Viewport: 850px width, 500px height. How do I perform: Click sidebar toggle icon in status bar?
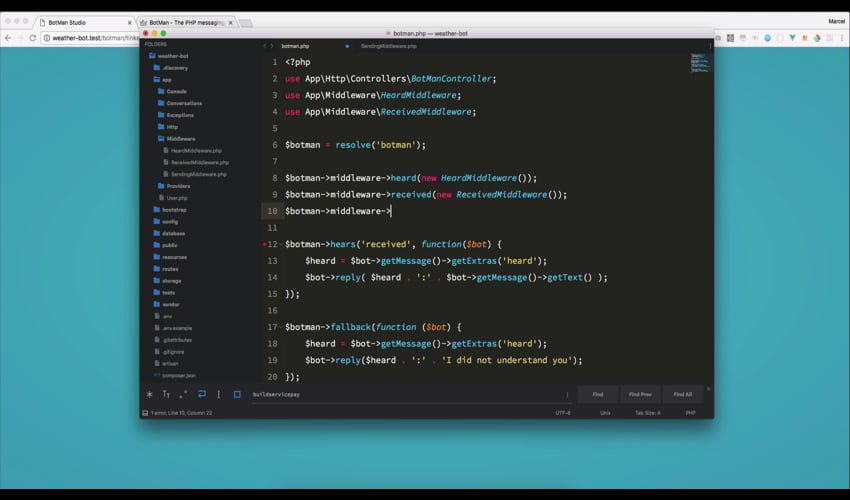(x=145, y=413)
